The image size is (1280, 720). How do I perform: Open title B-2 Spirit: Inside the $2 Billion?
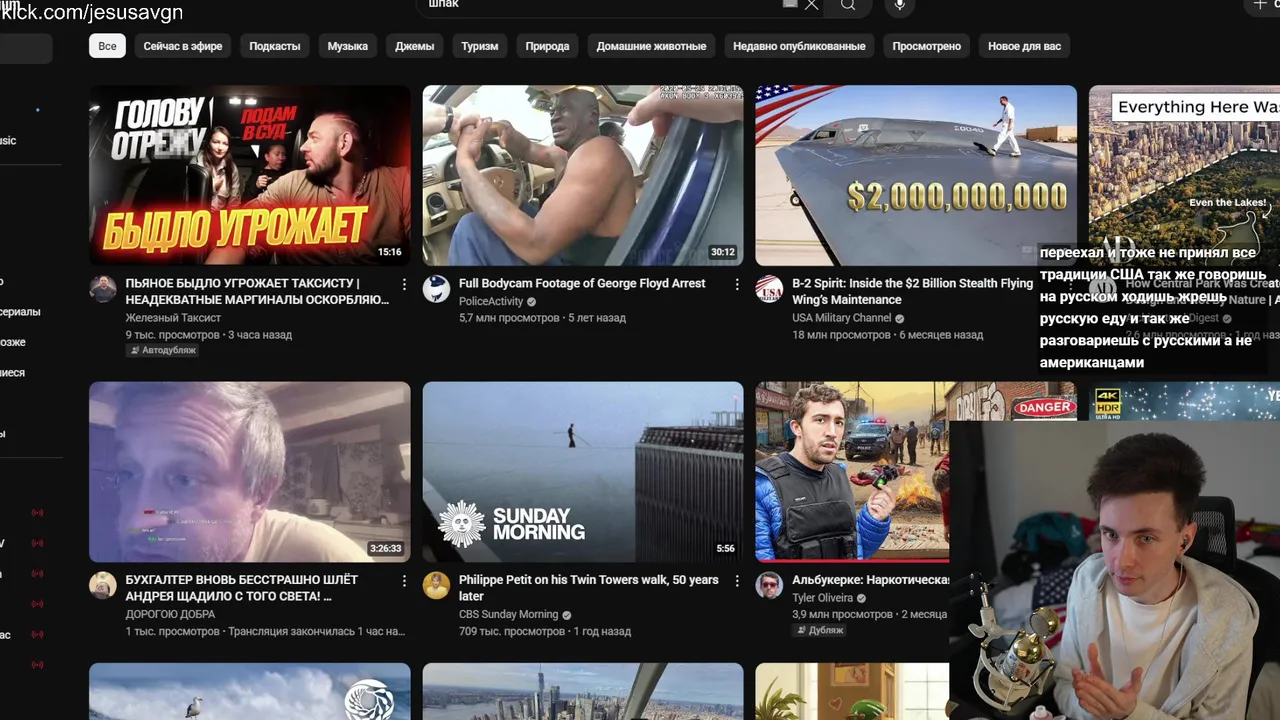point(912,291)
